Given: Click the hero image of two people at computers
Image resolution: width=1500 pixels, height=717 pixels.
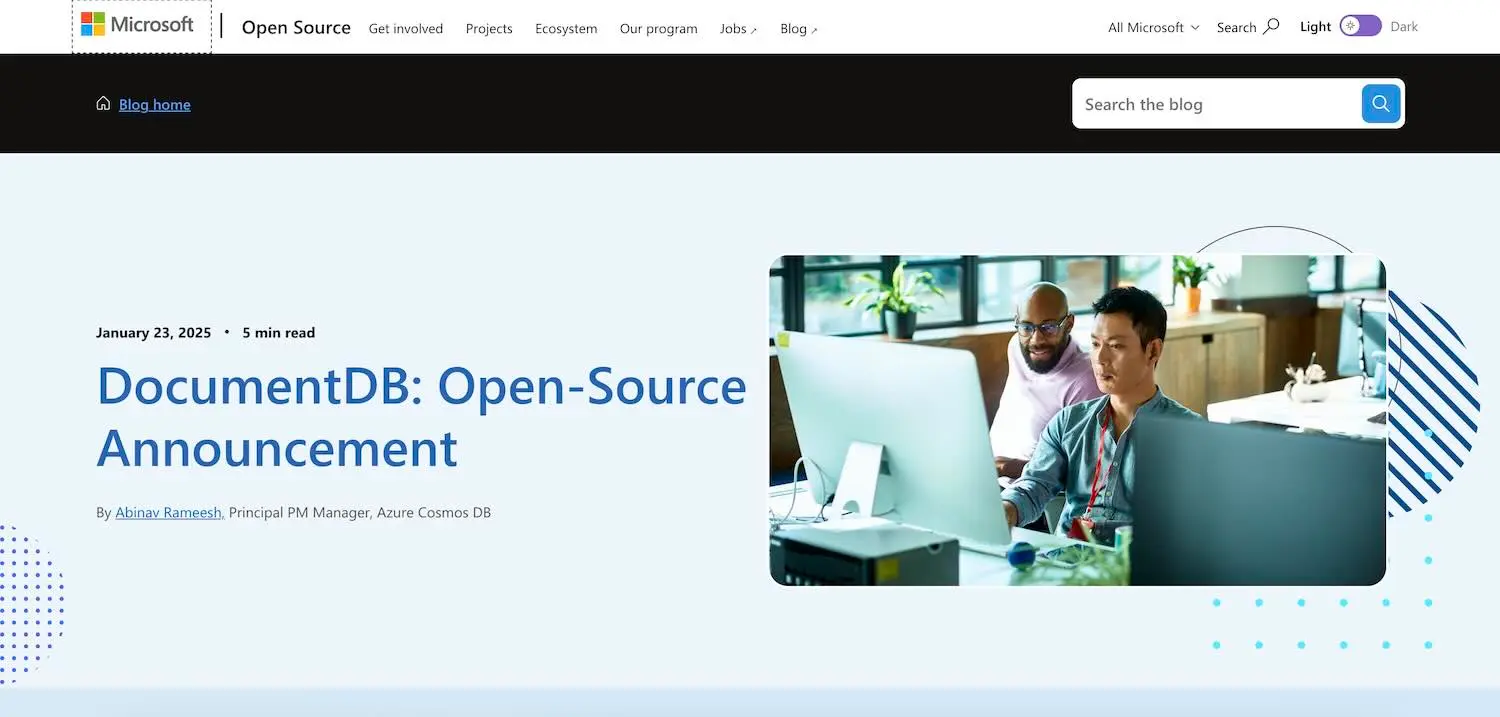Looking at the screenshot, I should 1077,420.
